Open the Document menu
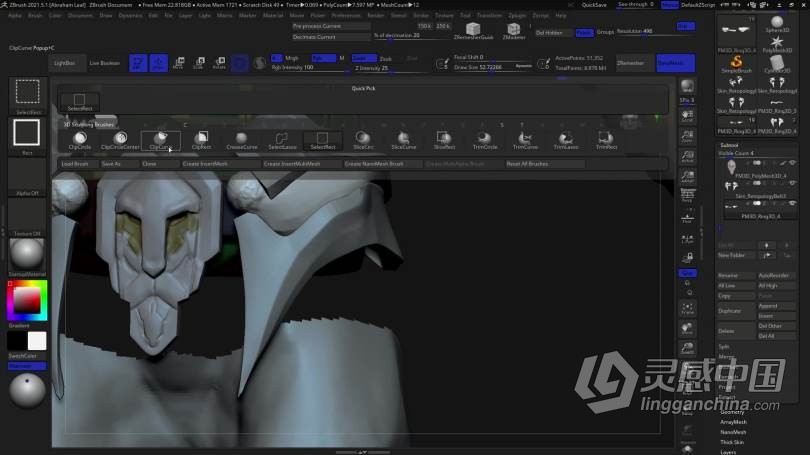The width and height of the screenshot is (810, 455). pyautogui.click(x=80, y=16)
